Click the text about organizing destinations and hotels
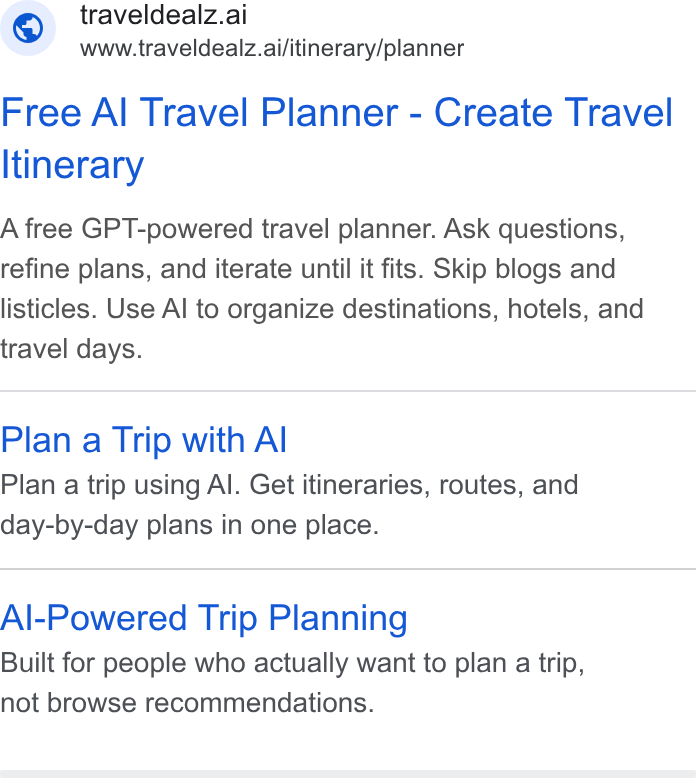Viewport: 696px width, 778px height. point(375,309)
